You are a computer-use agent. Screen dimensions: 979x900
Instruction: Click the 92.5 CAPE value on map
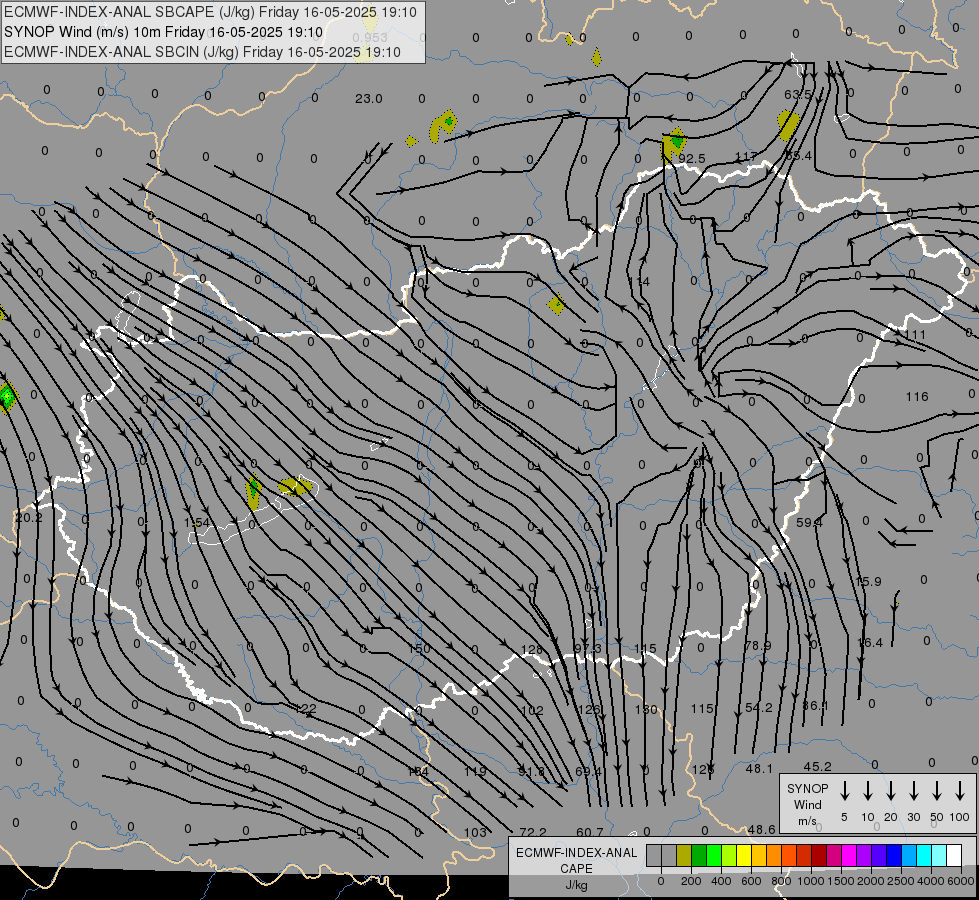pos(692,159)
